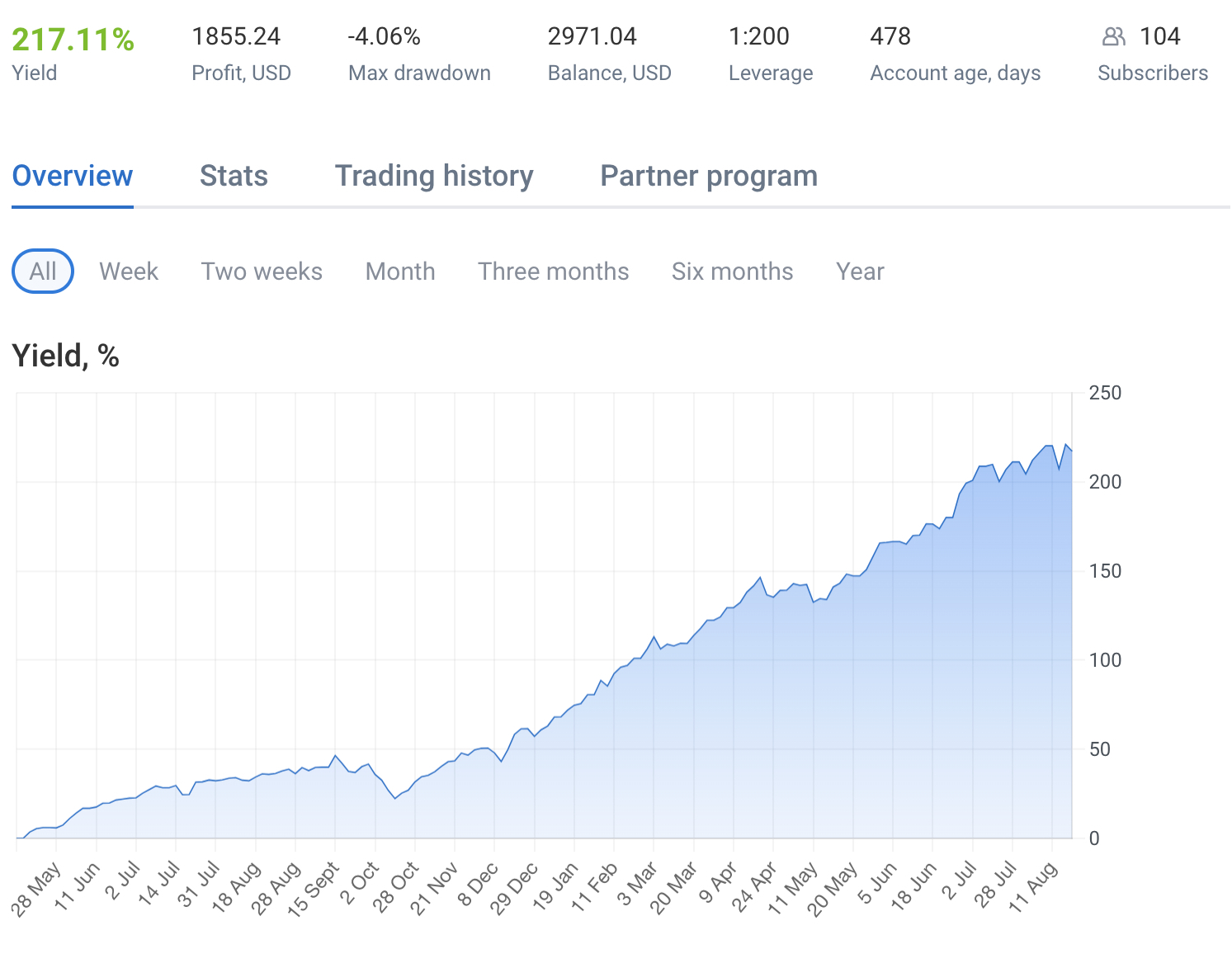Click the 1855.24 profit value
Viewport: 1232px width, 954px height.
[x=236, y=36]
